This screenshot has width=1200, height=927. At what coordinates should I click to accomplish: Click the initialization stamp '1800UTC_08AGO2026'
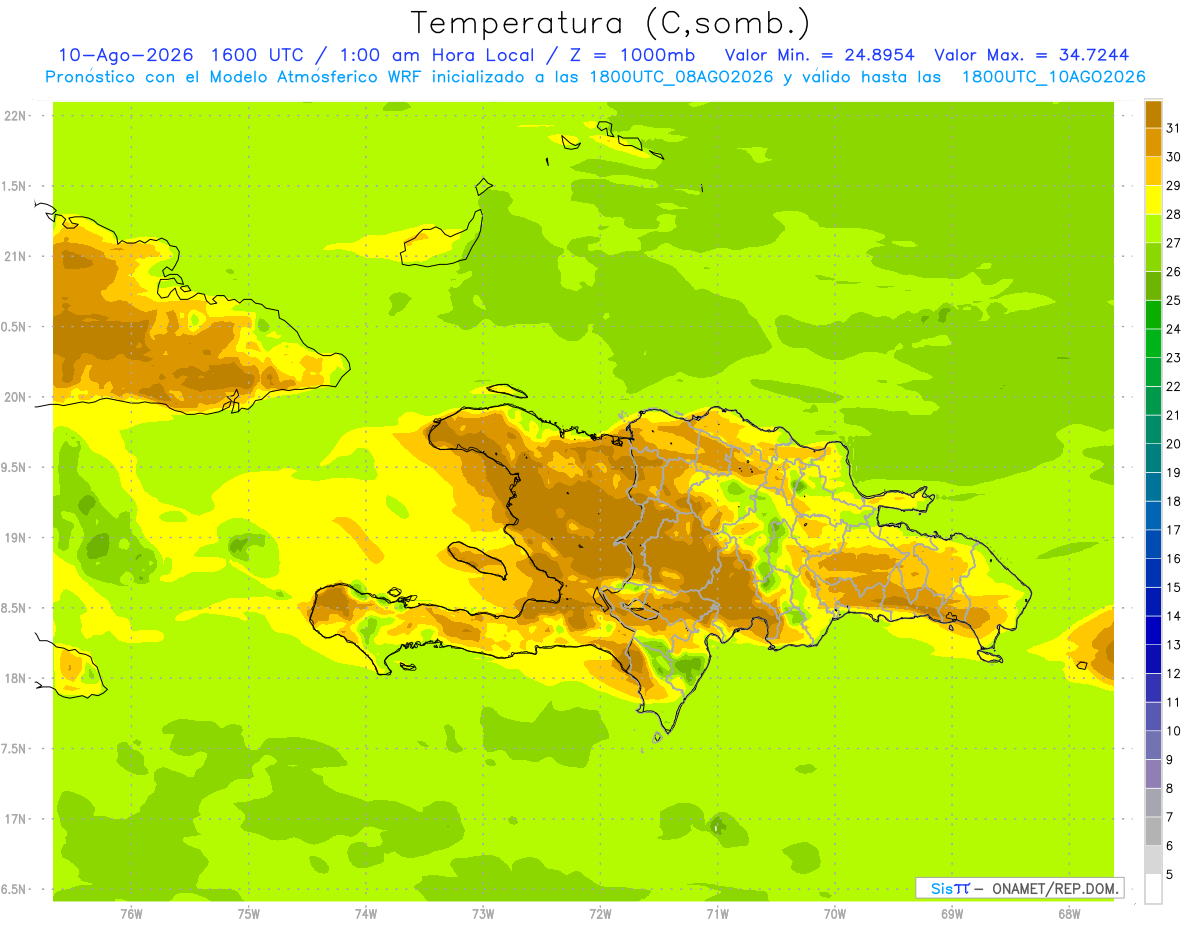(x=681, y=77)
